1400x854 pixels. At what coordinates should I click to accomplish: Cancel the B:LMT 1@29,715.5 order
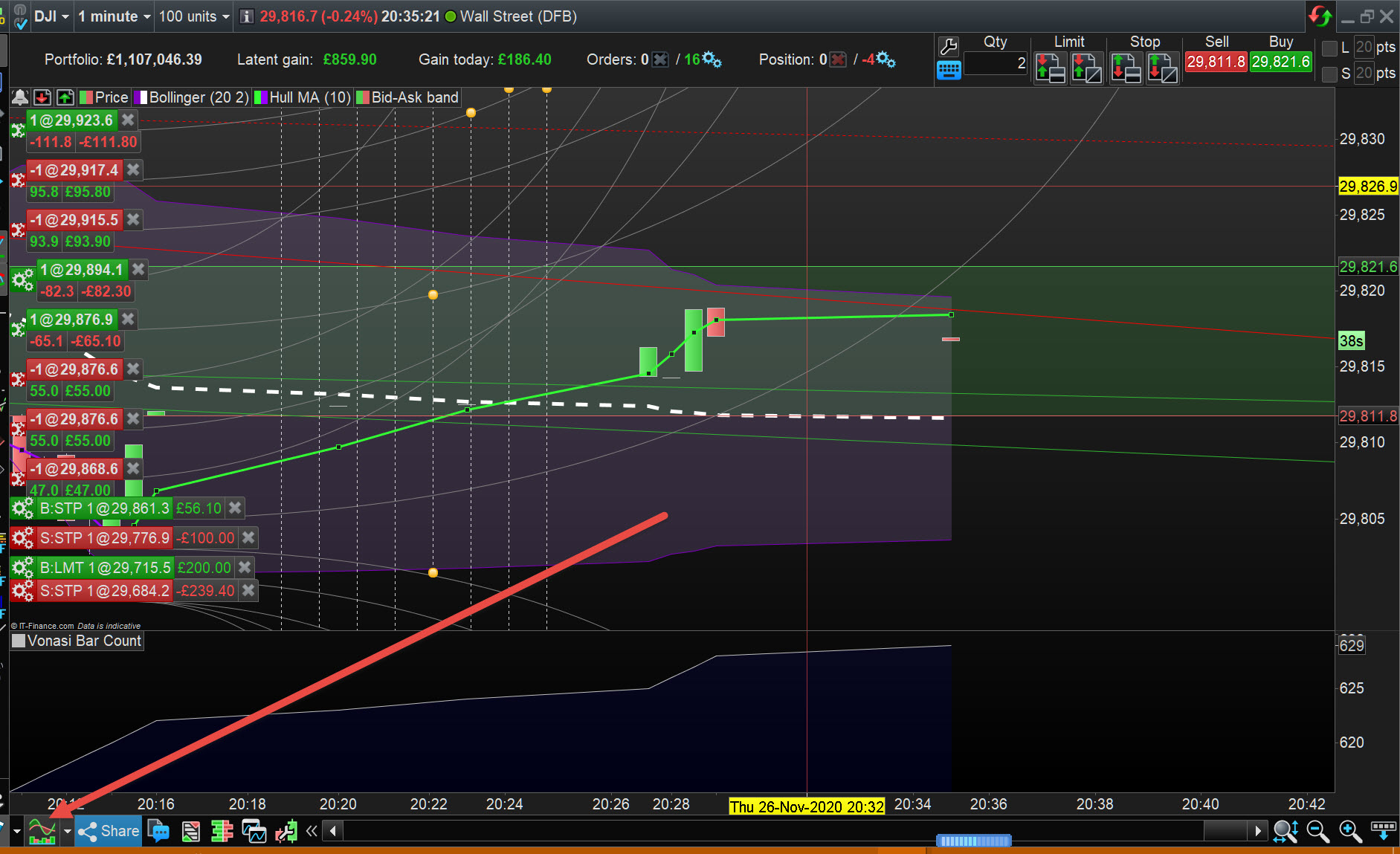[x=245, y=567]
